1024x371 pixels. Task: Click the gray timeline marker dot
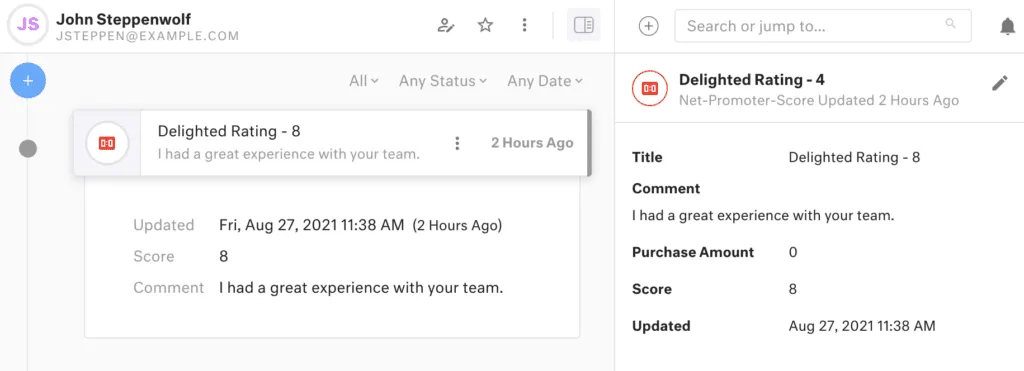point(27,149)
